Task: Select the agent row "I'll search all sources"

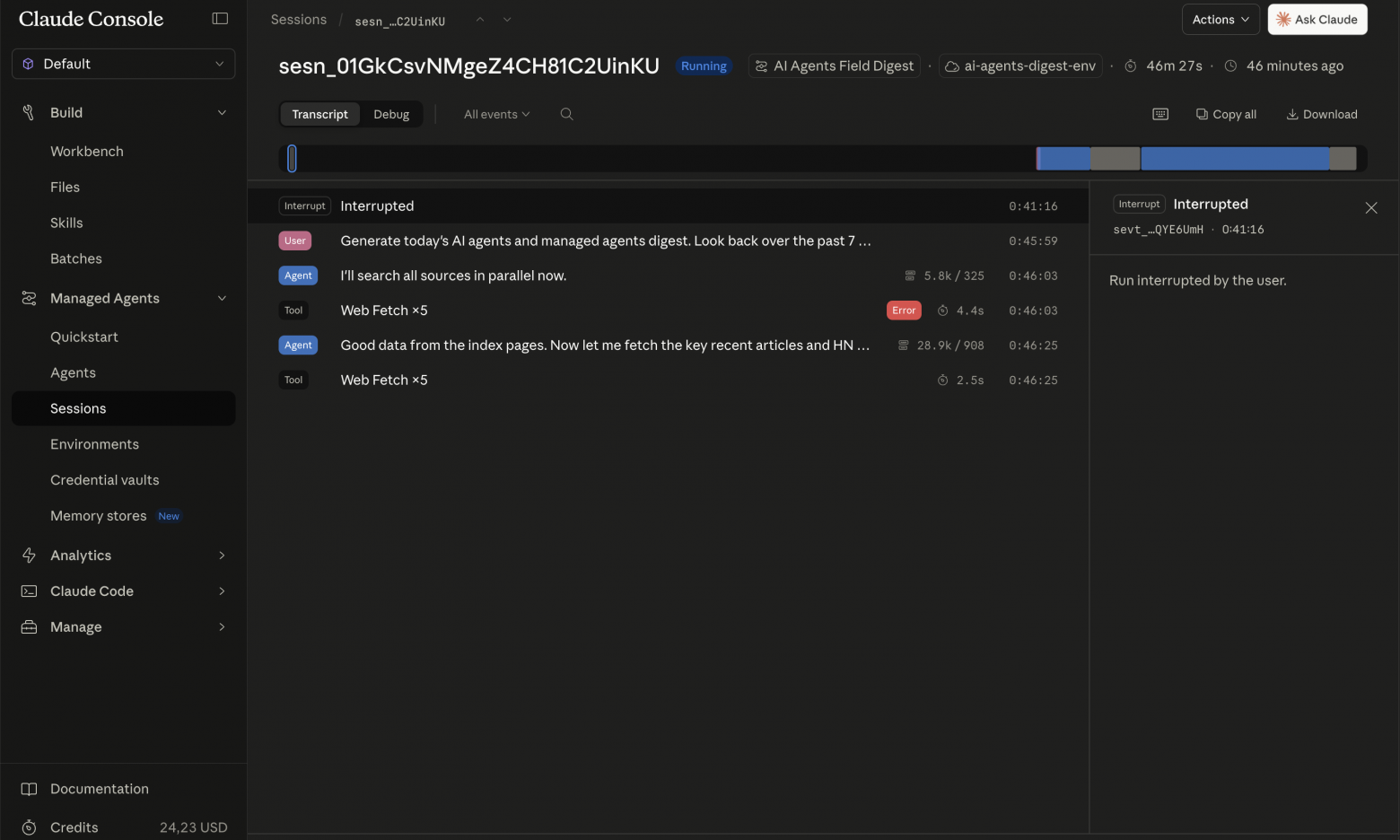Action: pos(668,276)
